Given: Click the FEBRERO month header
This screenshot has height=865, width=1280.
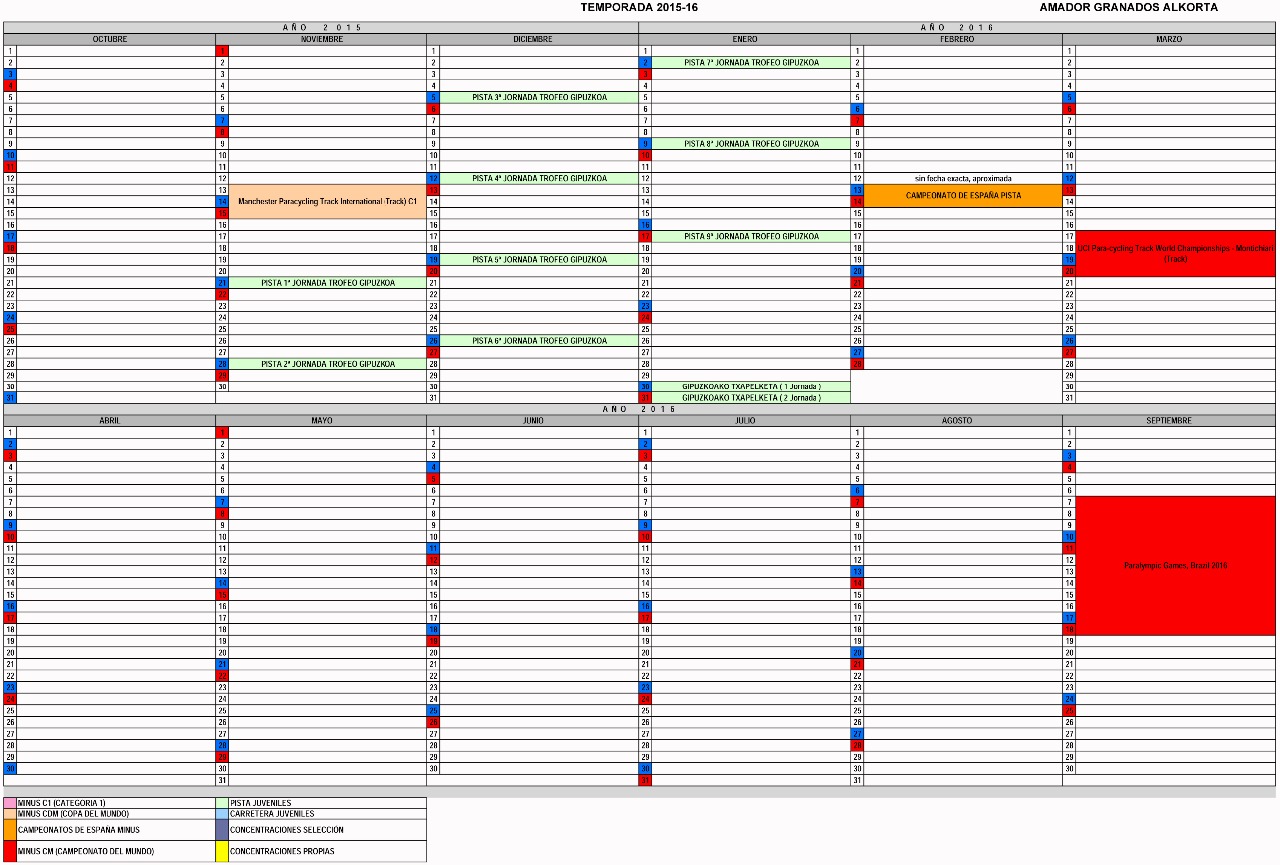Looking at the screenshot, I should [x=957, y=39].
